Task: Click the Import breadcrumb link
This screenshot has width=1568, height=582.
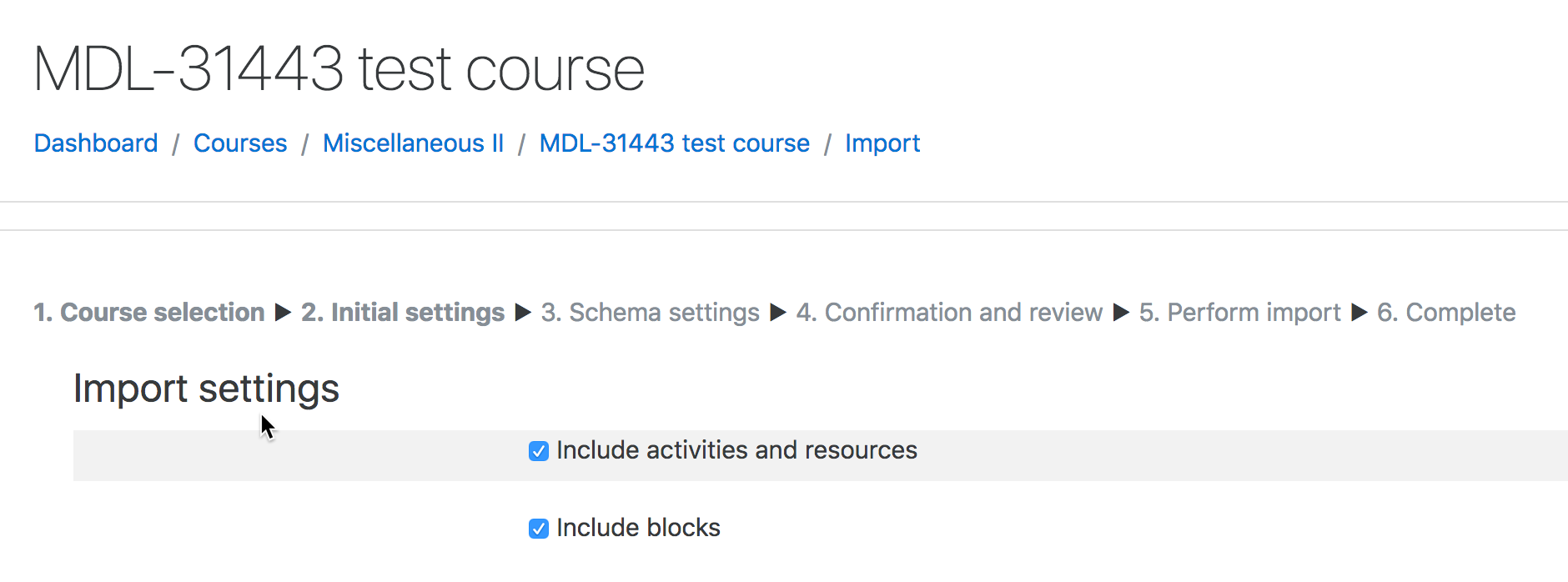Action: tap(882, 143)
